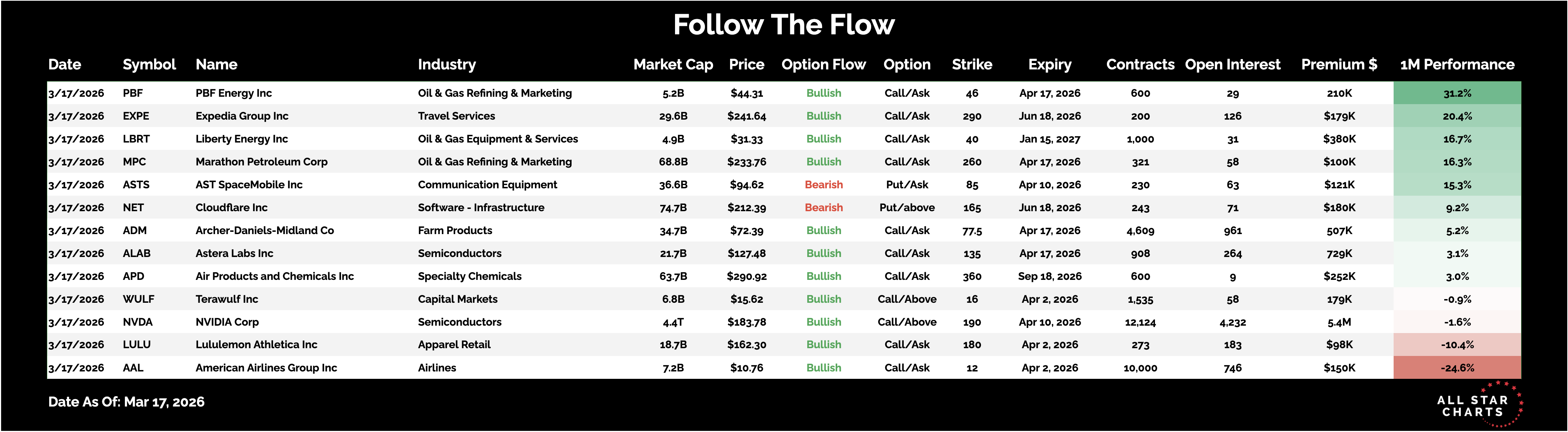This screenshot has height=432, width=1568.
Task: Click the Symbol column header
Action: [149, 65]
